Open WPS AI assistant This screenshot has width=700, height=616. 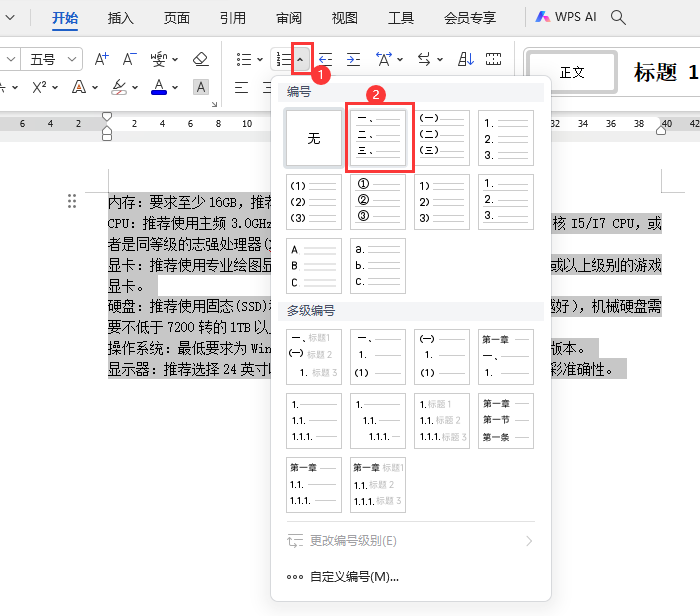566,17
